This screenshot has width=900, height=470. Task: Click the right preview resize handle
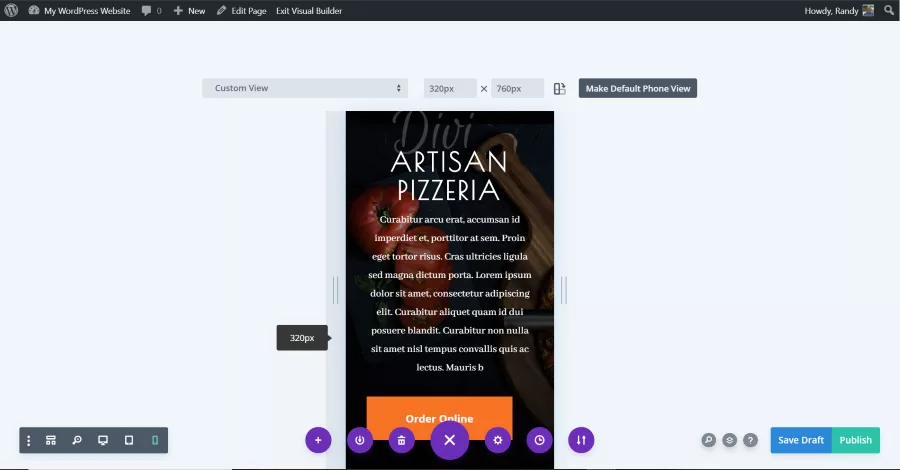click(564, 290)
